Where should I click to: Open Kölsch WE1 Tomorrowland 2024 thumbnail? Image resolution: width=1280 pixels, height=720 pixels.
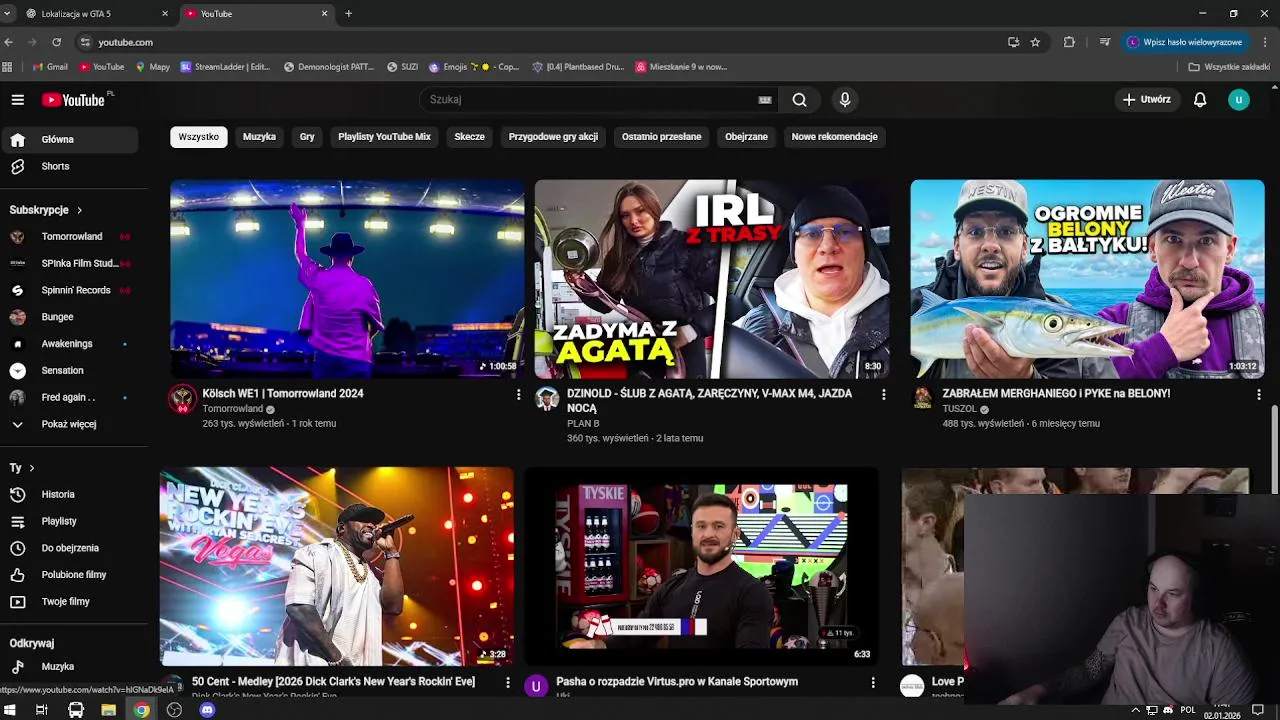pyautogui.click(x=347, y=279)
